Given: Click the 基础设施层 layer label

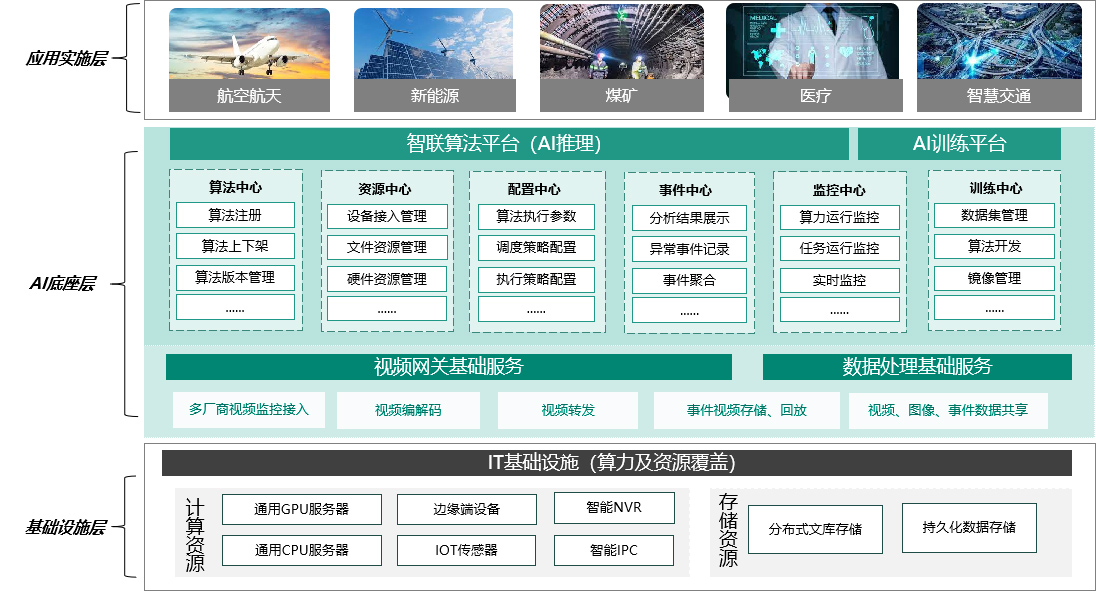Looking at the screenshot, I should tap(66, 528).
